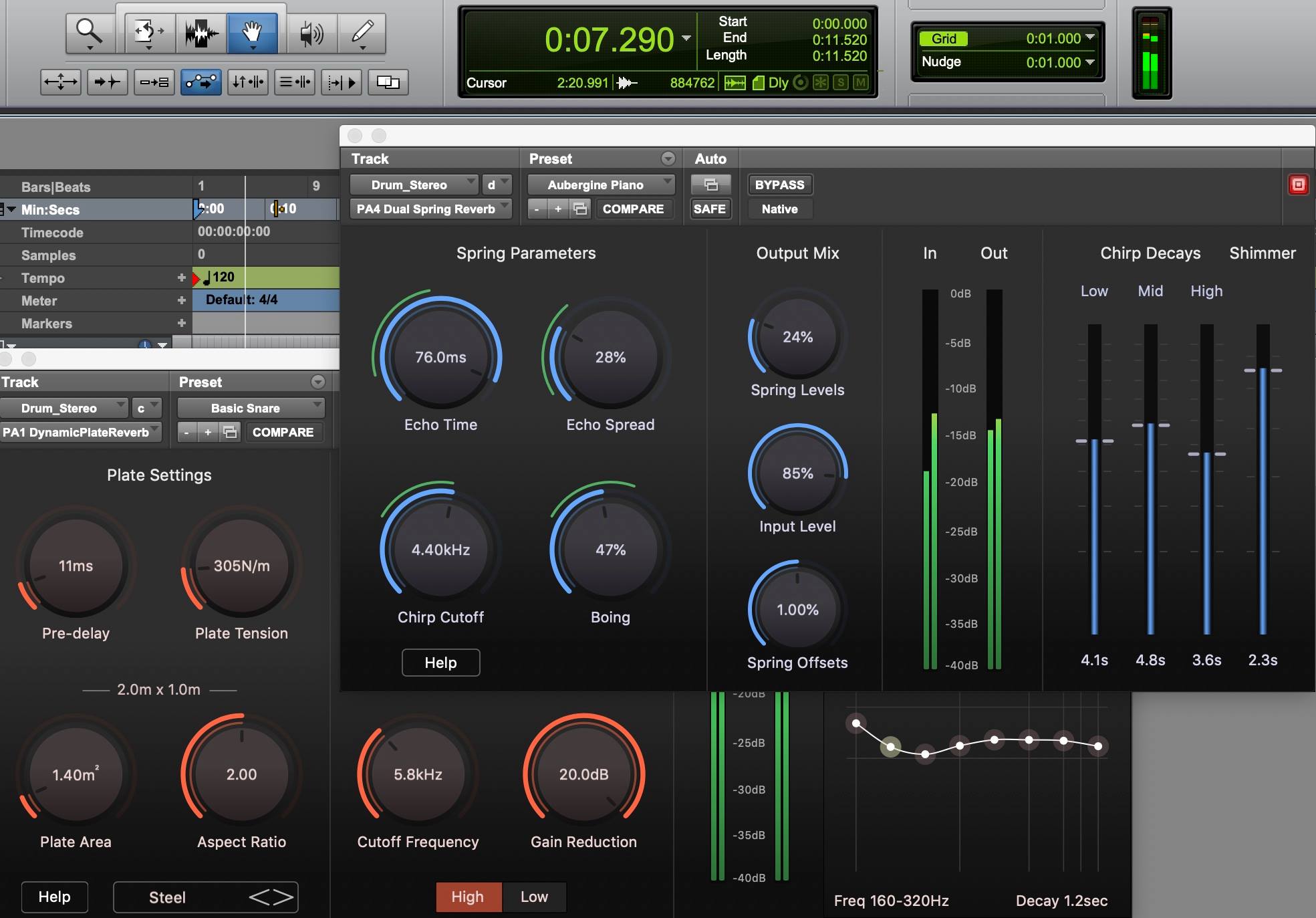Select the Min:Secs ruler

coord(50,210)
